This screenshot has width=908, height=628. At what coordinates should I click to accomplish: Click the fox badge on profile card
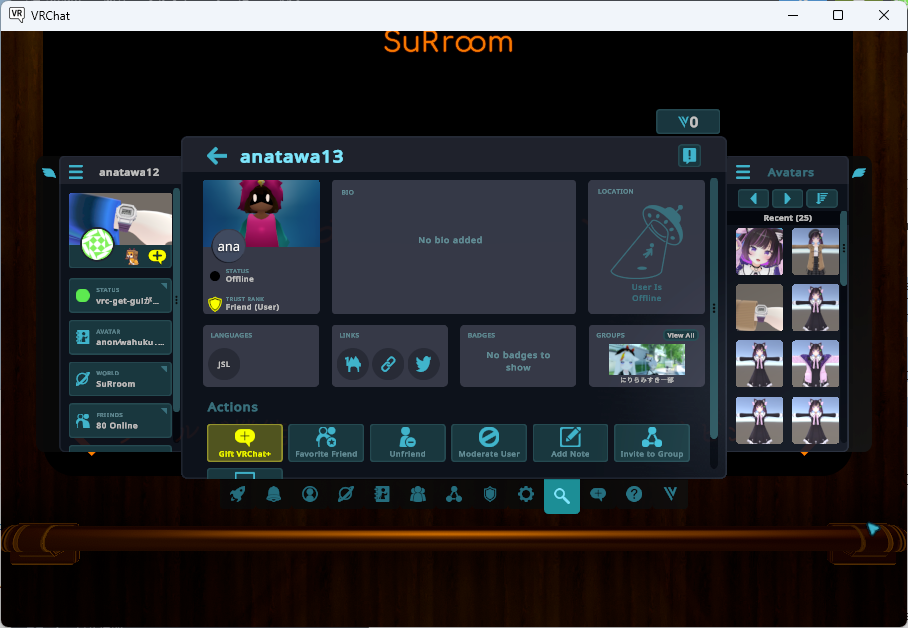133,257
